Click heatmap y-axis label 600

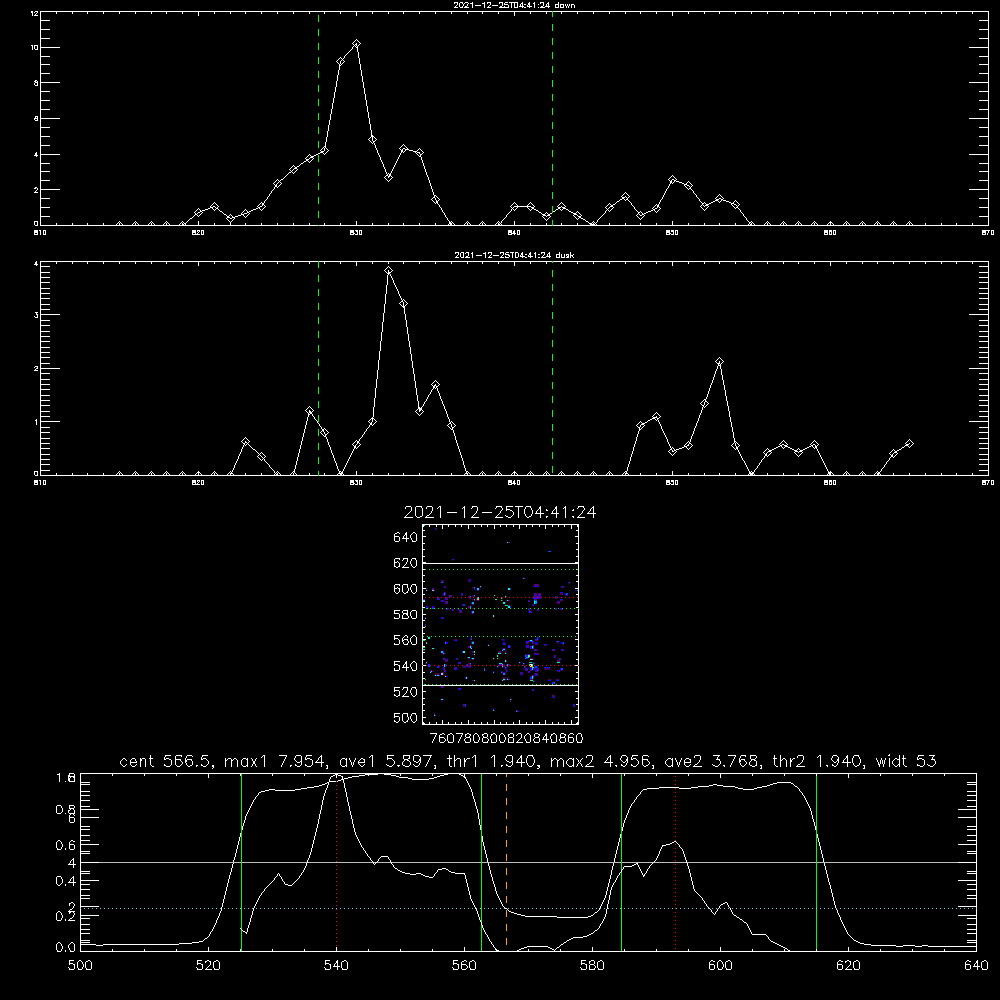406,589
